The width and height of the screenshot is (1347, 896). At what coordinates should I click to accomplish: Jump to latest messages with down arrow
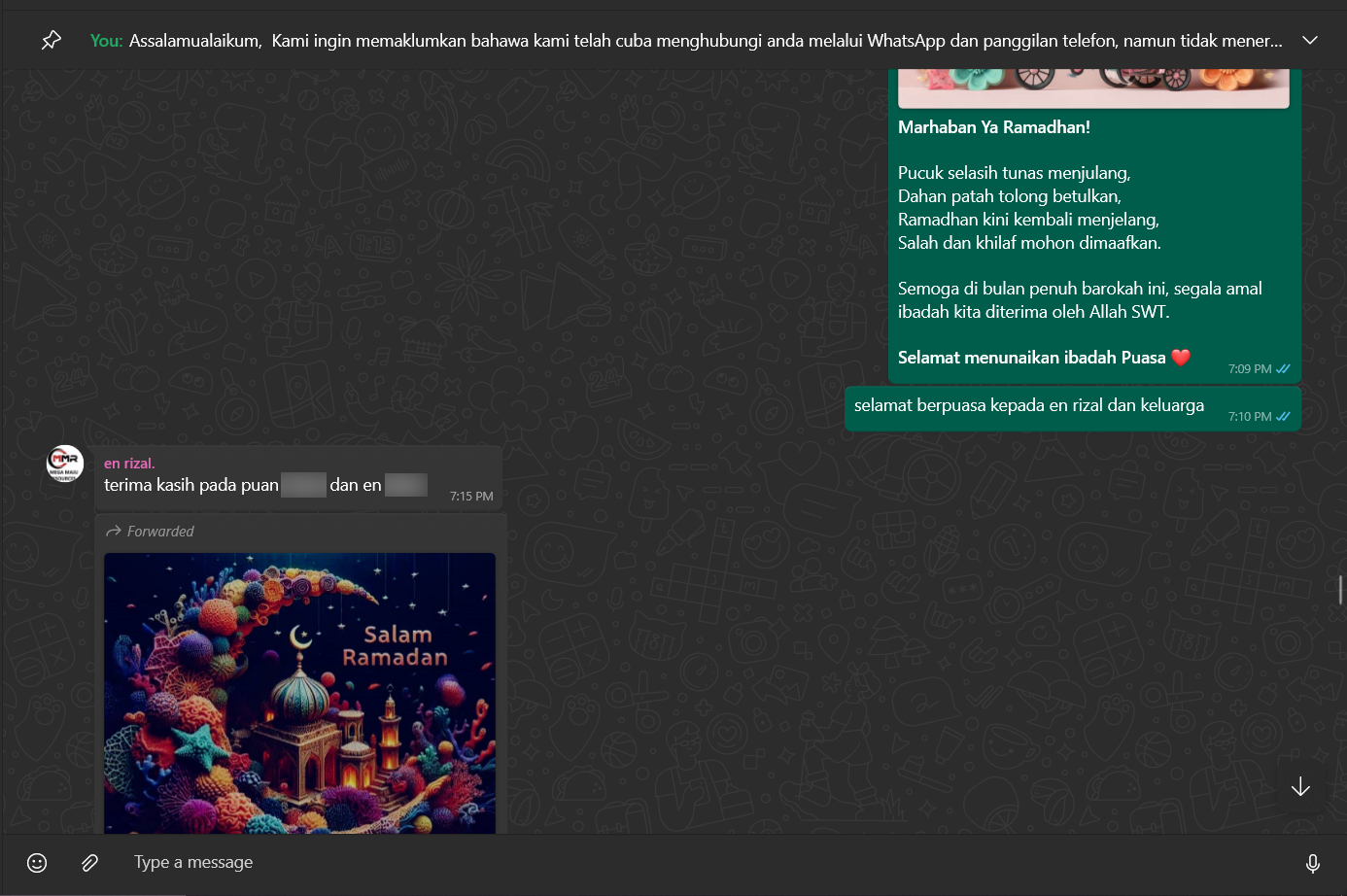(1300, 786)
